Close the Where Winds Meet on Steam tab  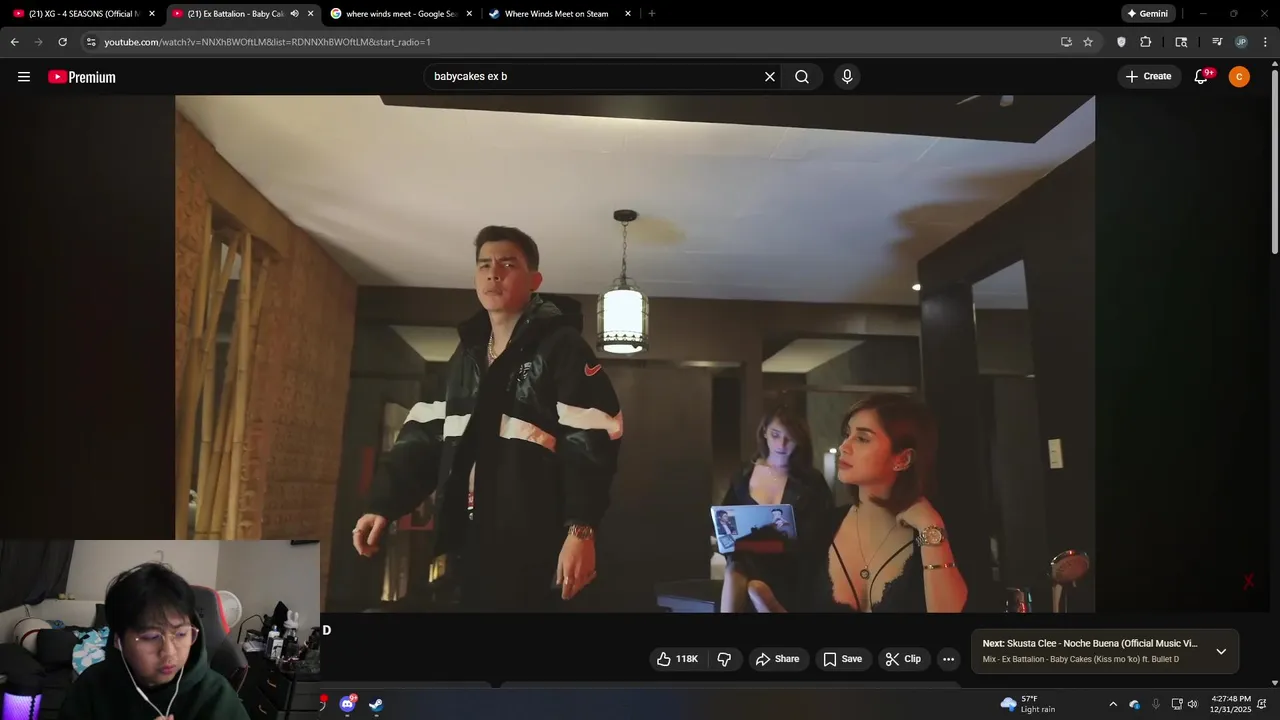[x=628, y=14]
